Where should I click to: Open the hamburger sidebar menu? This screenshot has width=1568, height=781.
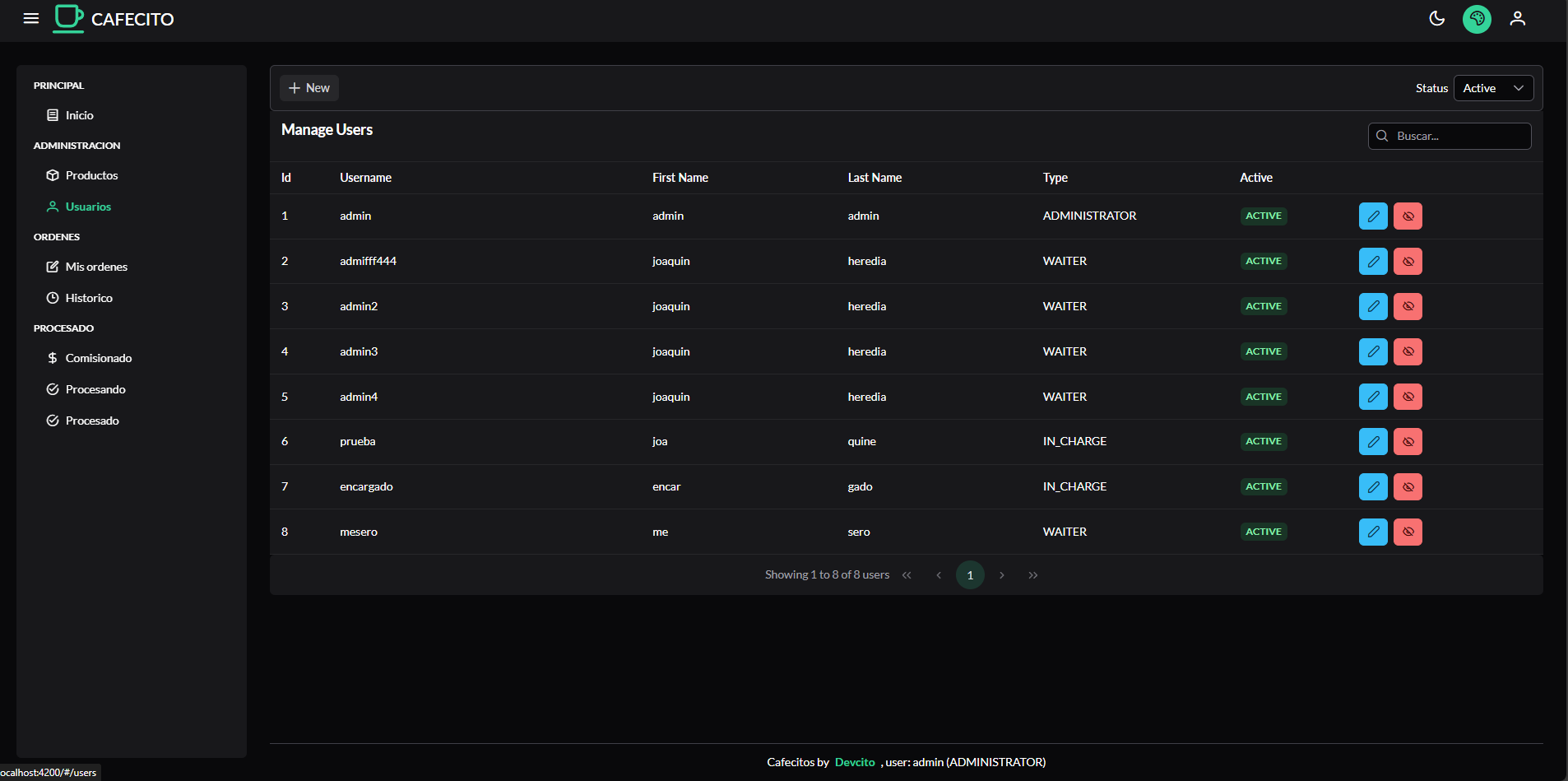[x=31, y=18]
